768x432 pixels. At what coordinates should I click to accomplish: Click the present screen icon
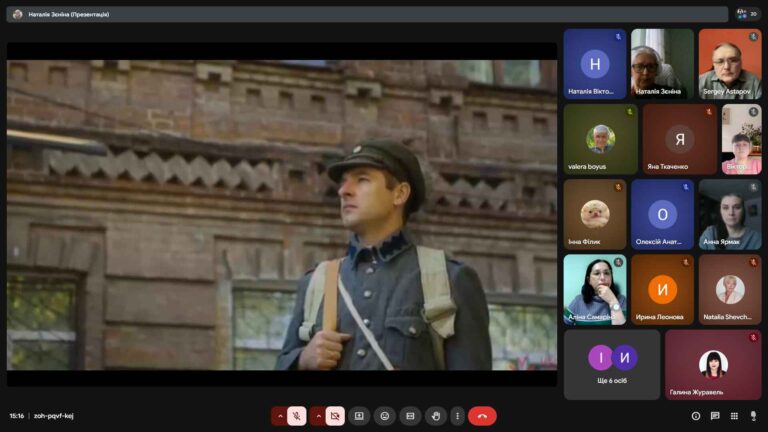359,416
